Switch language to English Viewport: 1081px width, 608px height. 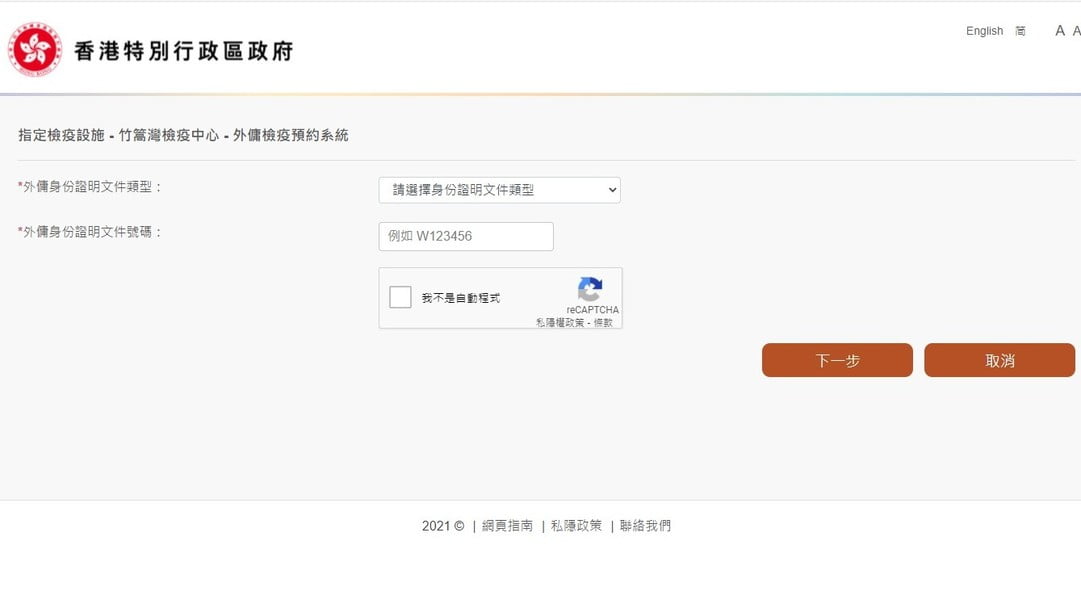point(984,31)
